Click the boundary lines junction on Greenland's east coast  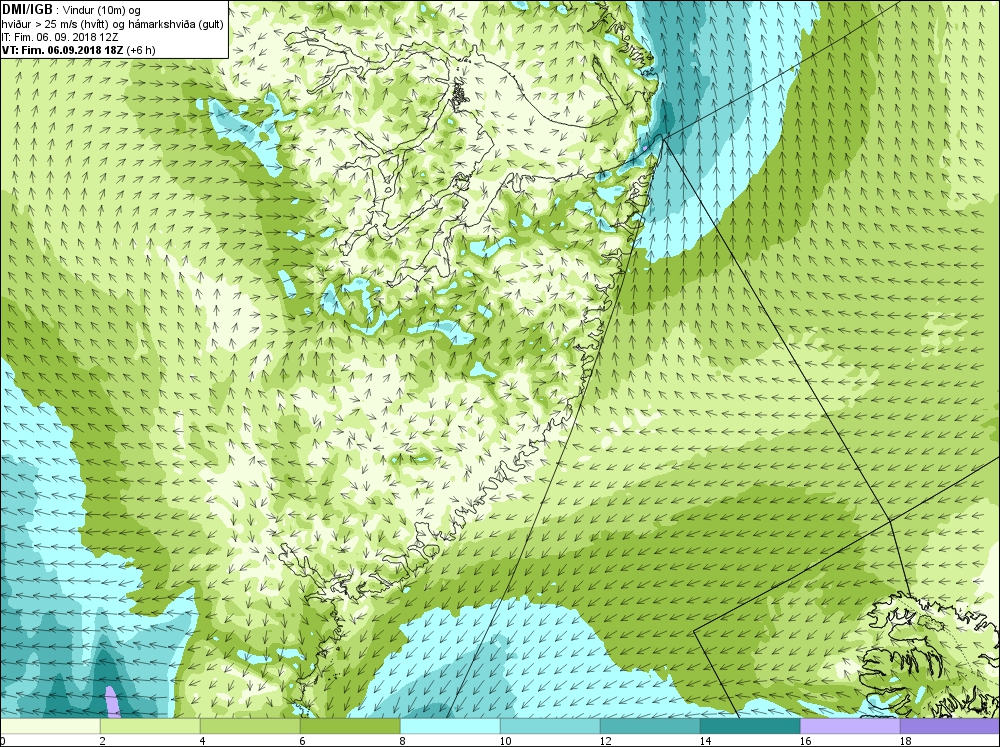click(x=663, y=137)
